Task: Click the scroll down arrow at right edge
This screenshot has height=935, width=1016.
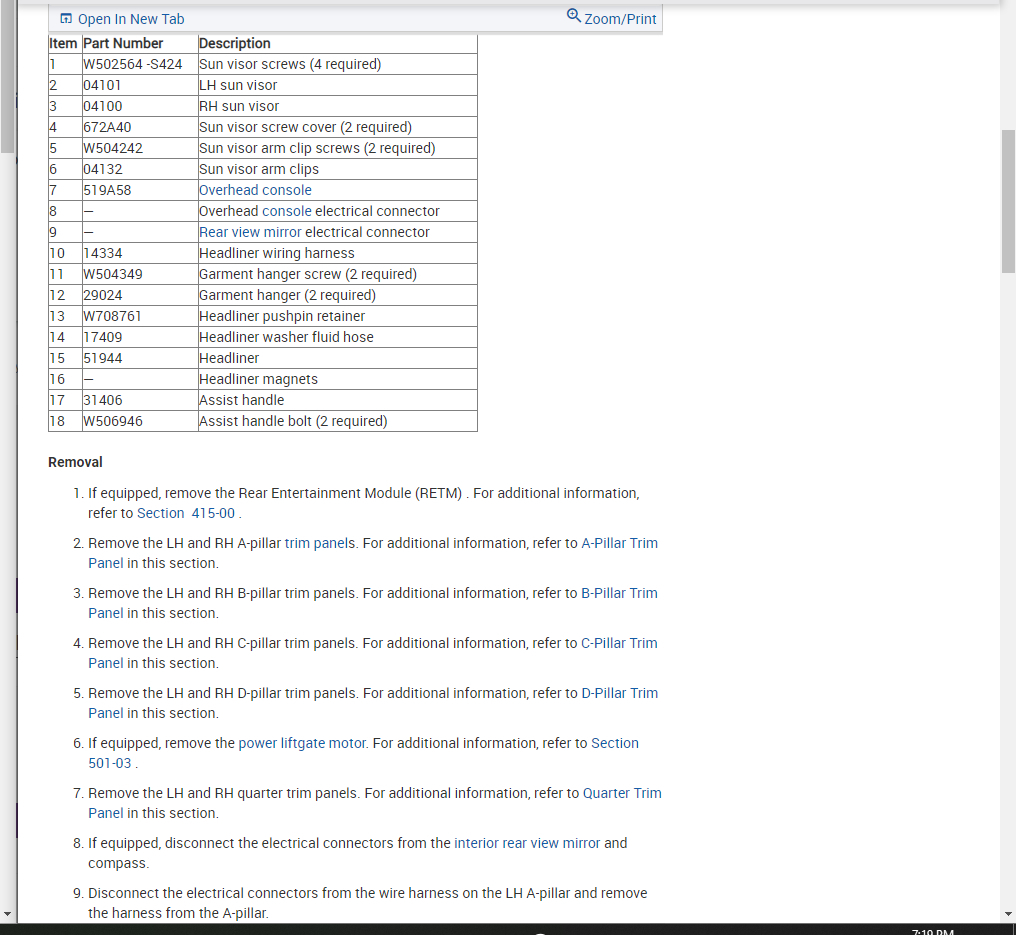Action: (x=1008, y=914)
